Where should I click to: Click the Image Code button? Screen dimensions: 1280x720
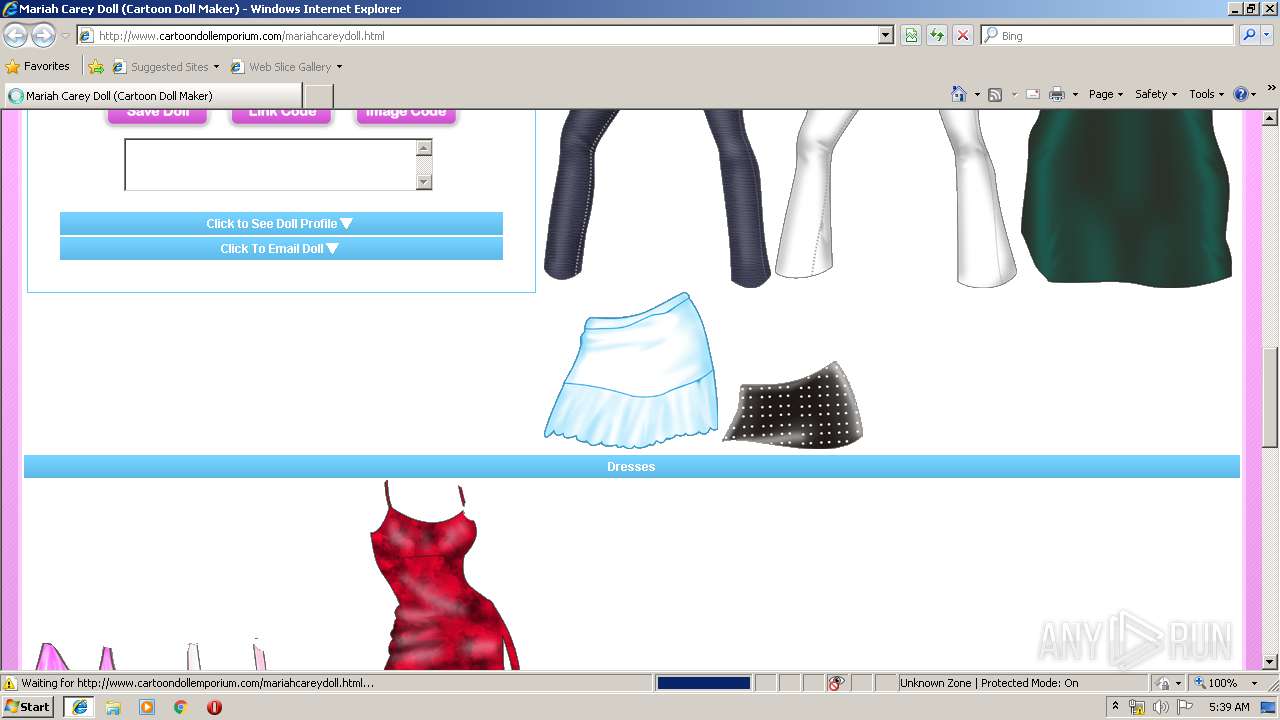(x=406, y=115)
